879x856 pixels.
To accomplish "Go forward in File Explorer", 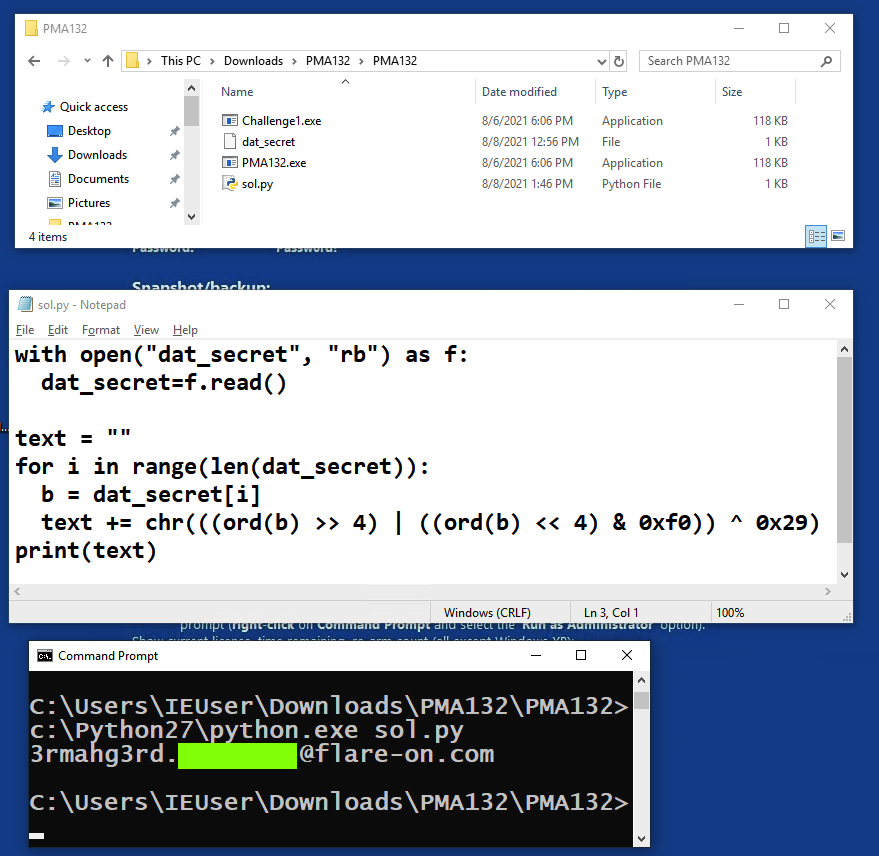I will point(64,61).
